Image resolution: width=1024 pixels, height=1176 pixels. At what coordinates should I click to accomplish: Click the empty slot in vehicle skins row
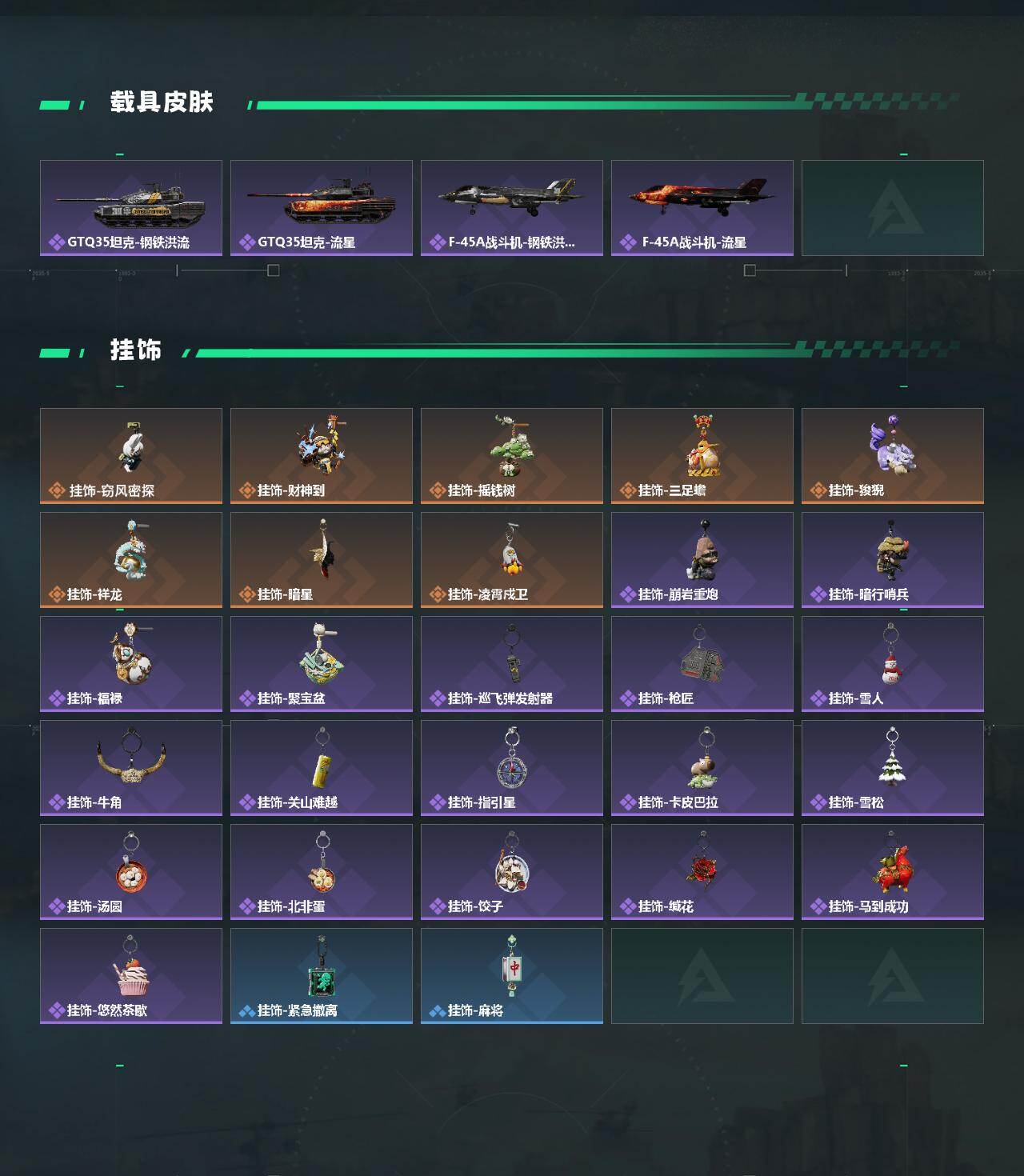tap(893, 208)
